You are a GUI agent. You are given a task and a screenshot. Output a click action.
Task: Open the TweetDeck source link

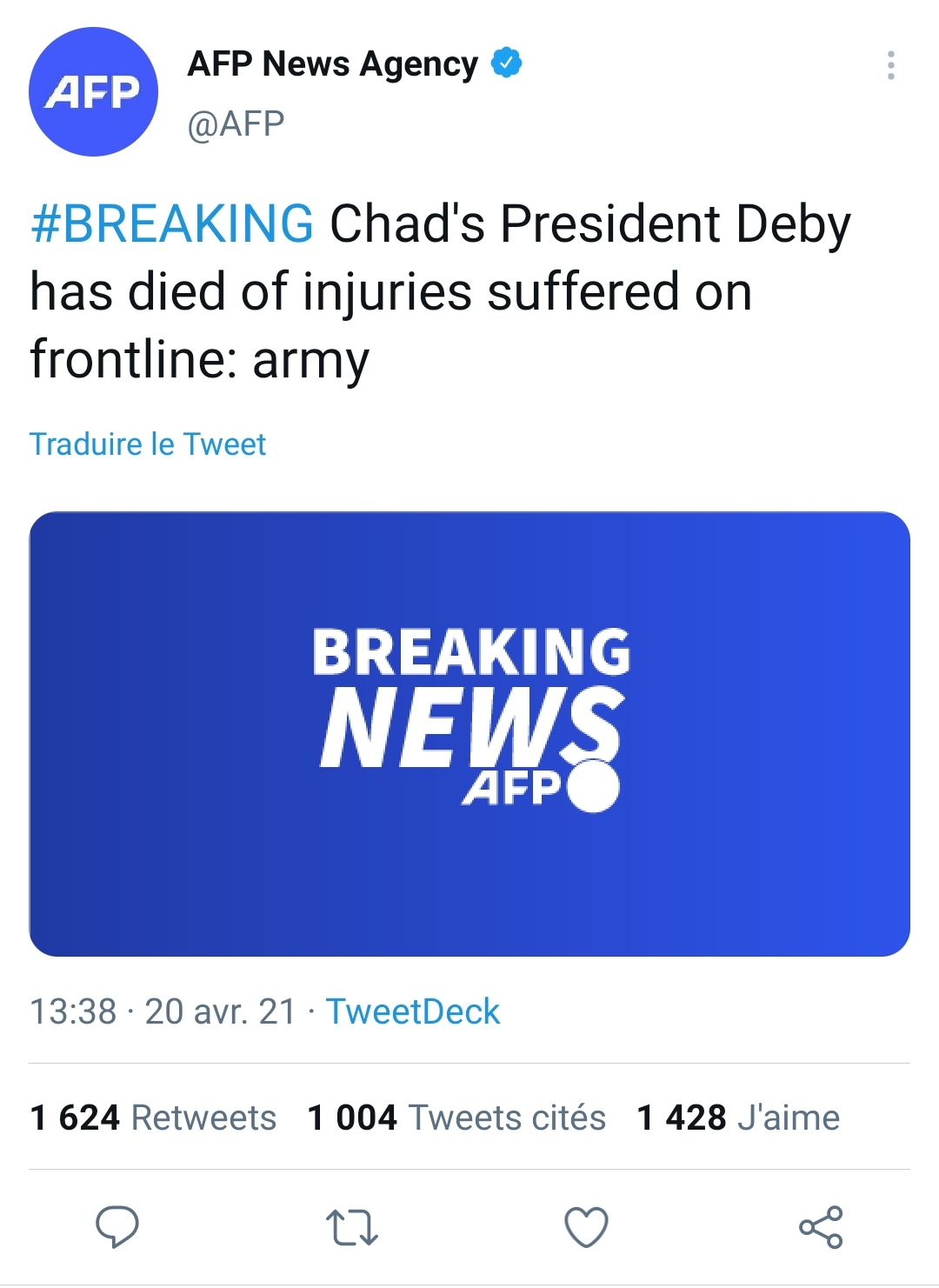412,1011
